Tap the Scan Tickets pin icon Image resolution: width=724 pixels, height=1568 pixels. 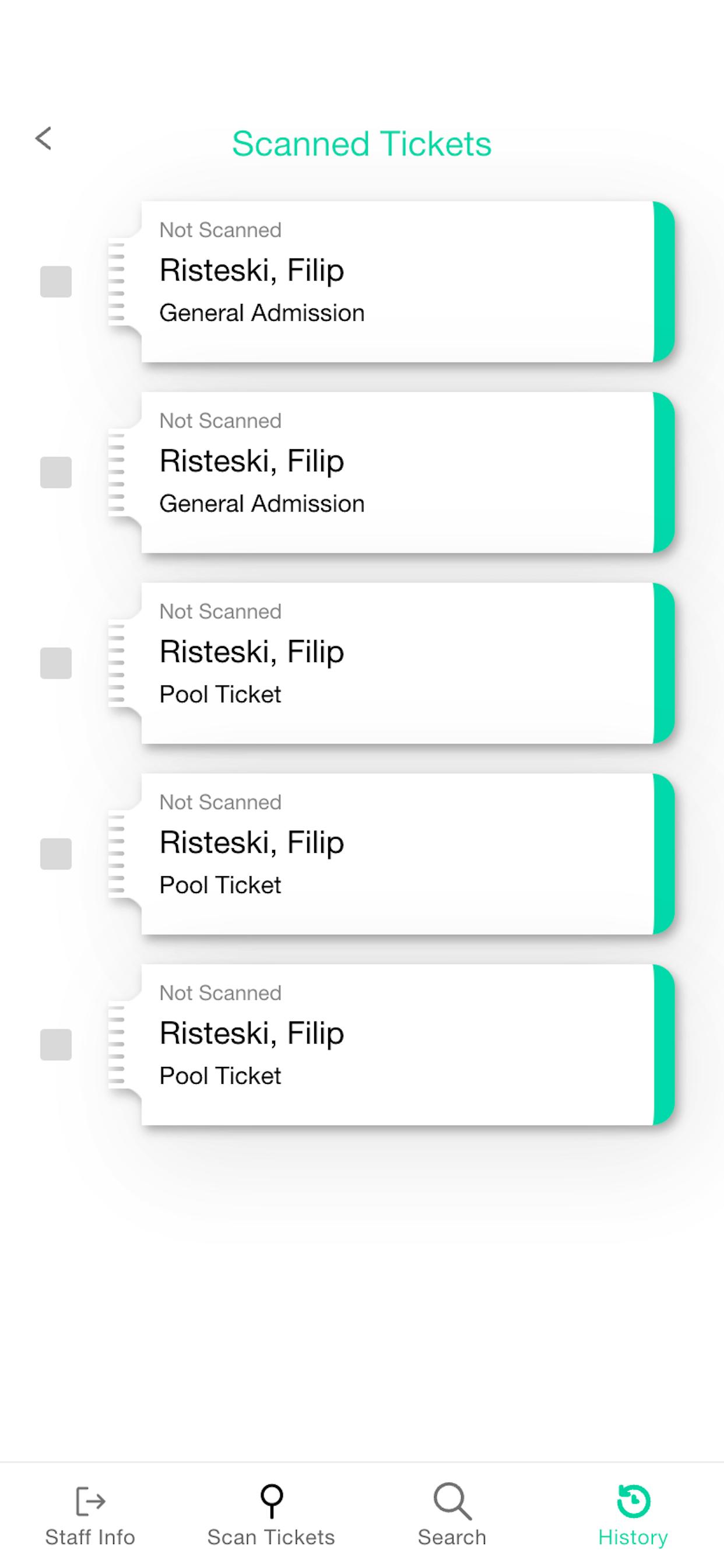[271, 1500]
